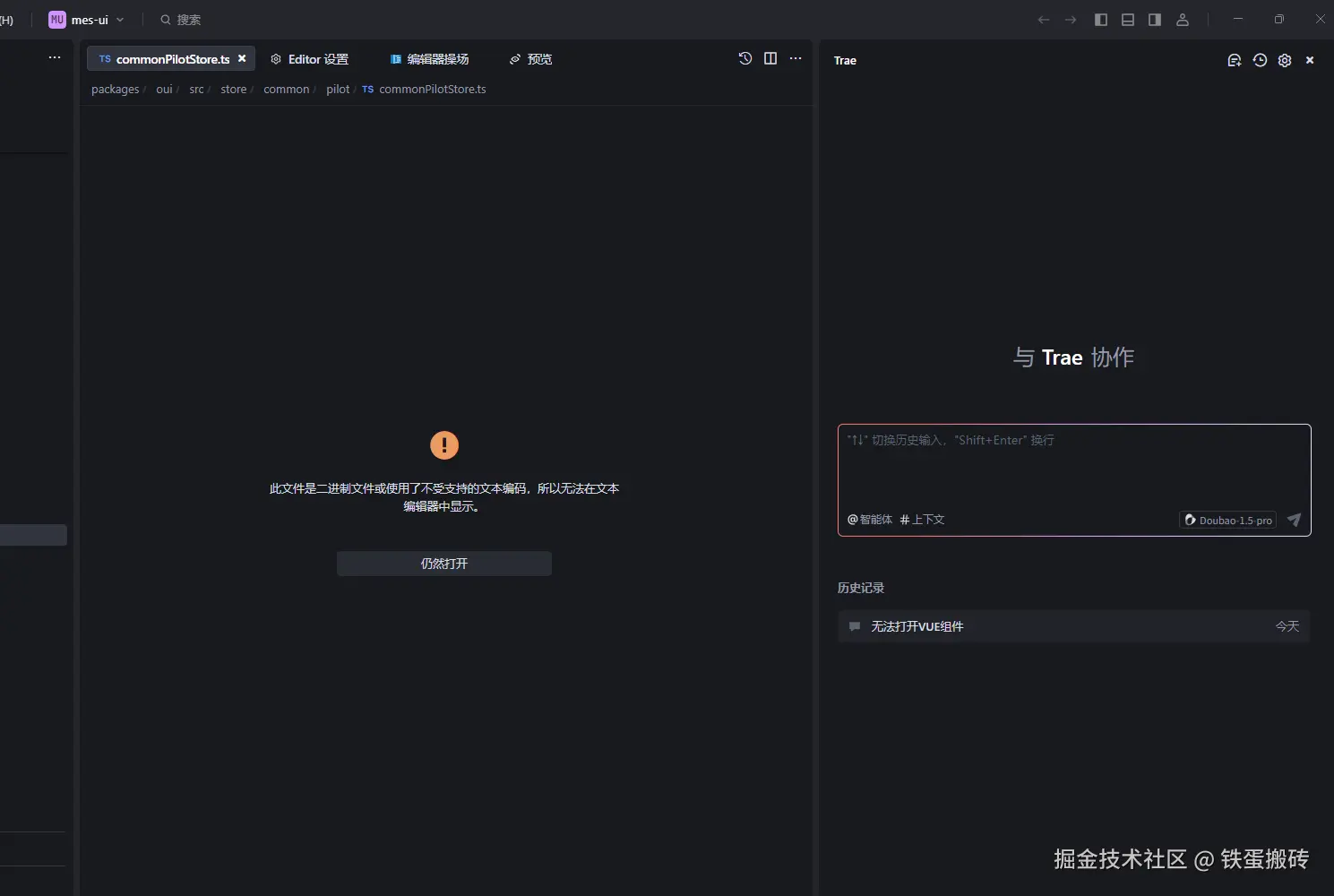Open the mes-ui project dropdown
1334x896 pixels.
click(87, 20)
